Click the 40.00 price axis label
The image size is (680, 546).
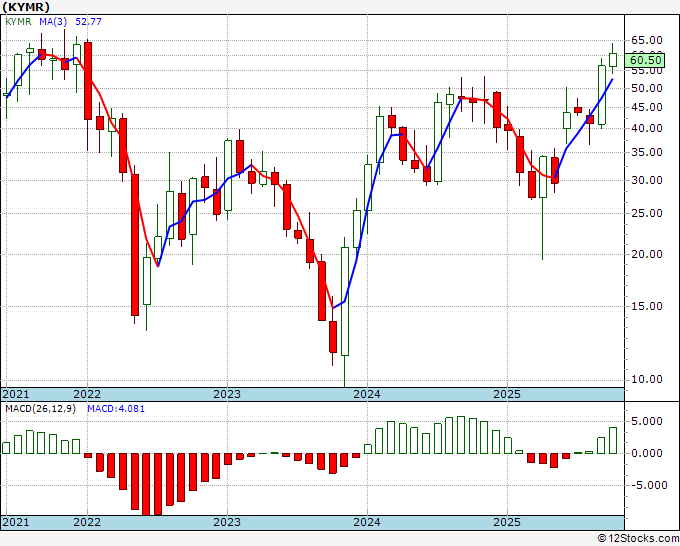pos(646,128)
